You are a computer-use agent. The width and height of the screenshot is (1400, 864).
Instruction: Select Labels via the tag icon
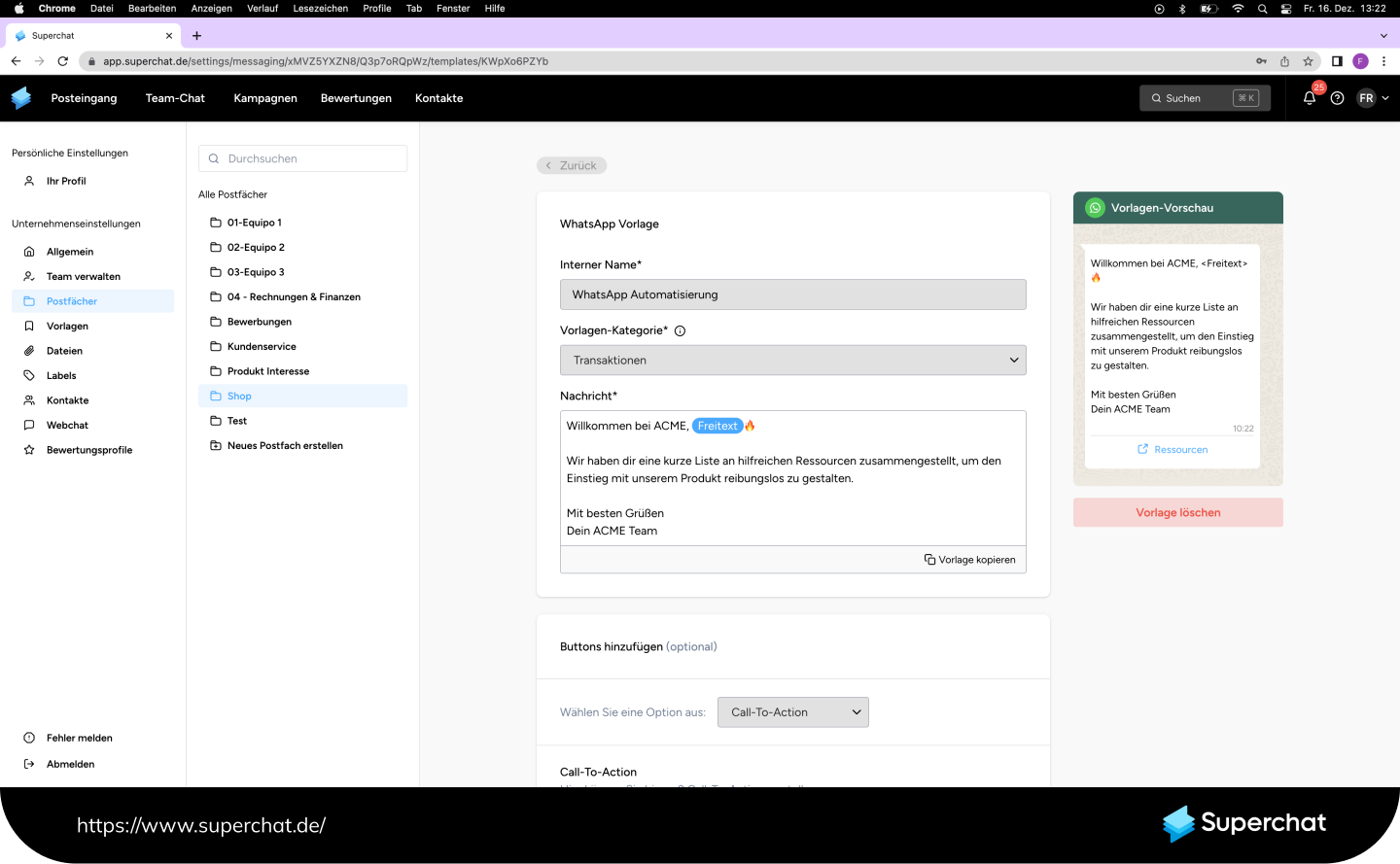click(29, 375)
